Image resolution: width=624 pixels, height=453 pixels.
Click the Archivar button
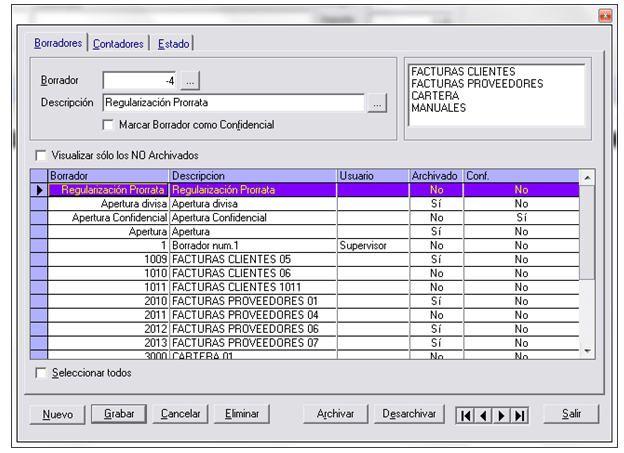[335, 414]
